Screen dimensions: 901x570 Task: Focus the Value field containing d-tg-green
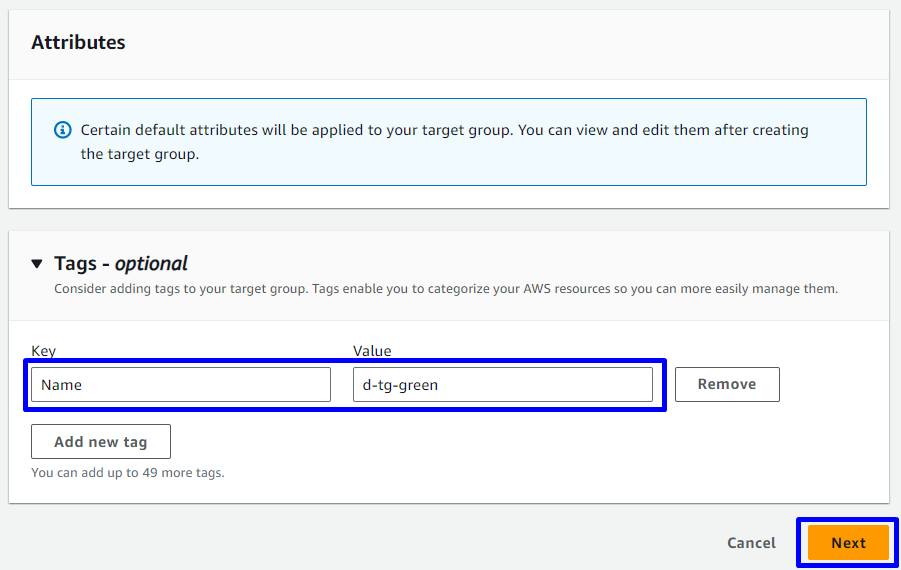click(x=502, y=385)
